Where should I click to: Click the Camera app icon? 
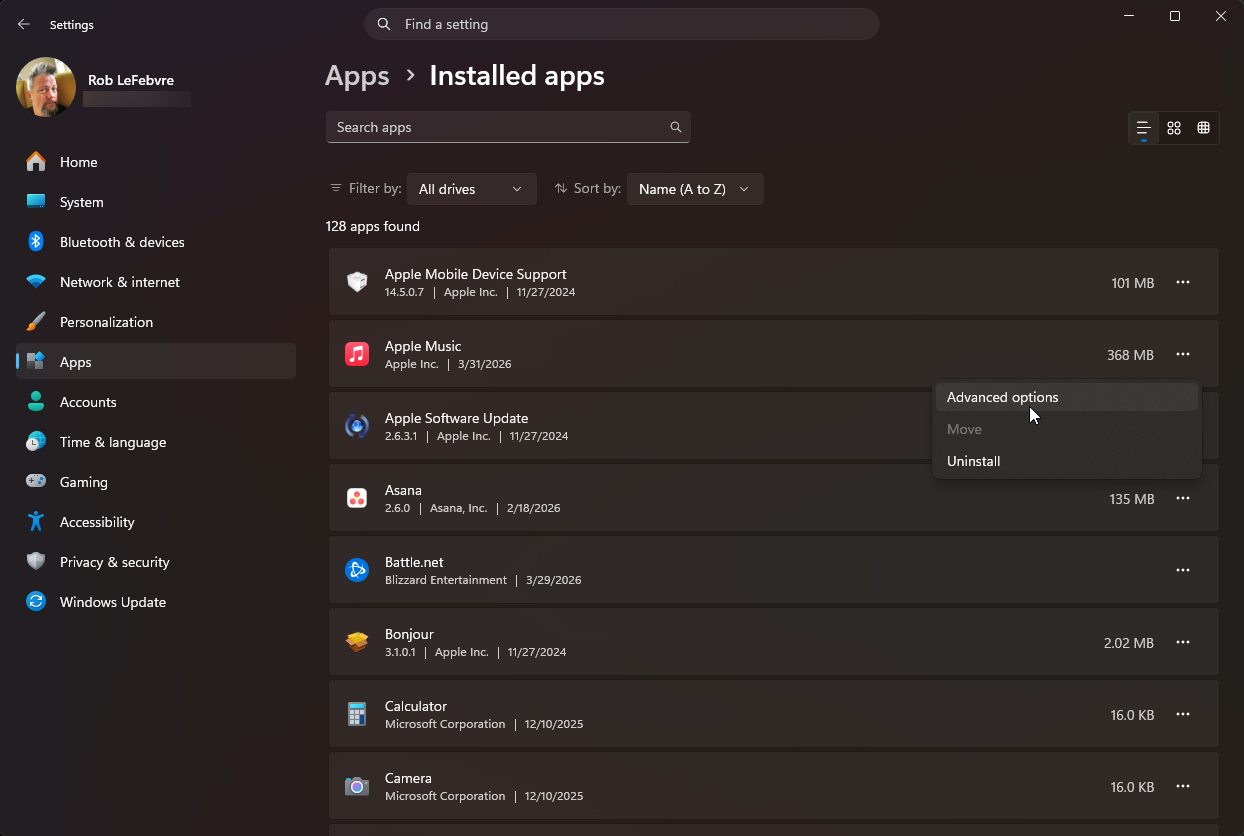click(357, 786)
